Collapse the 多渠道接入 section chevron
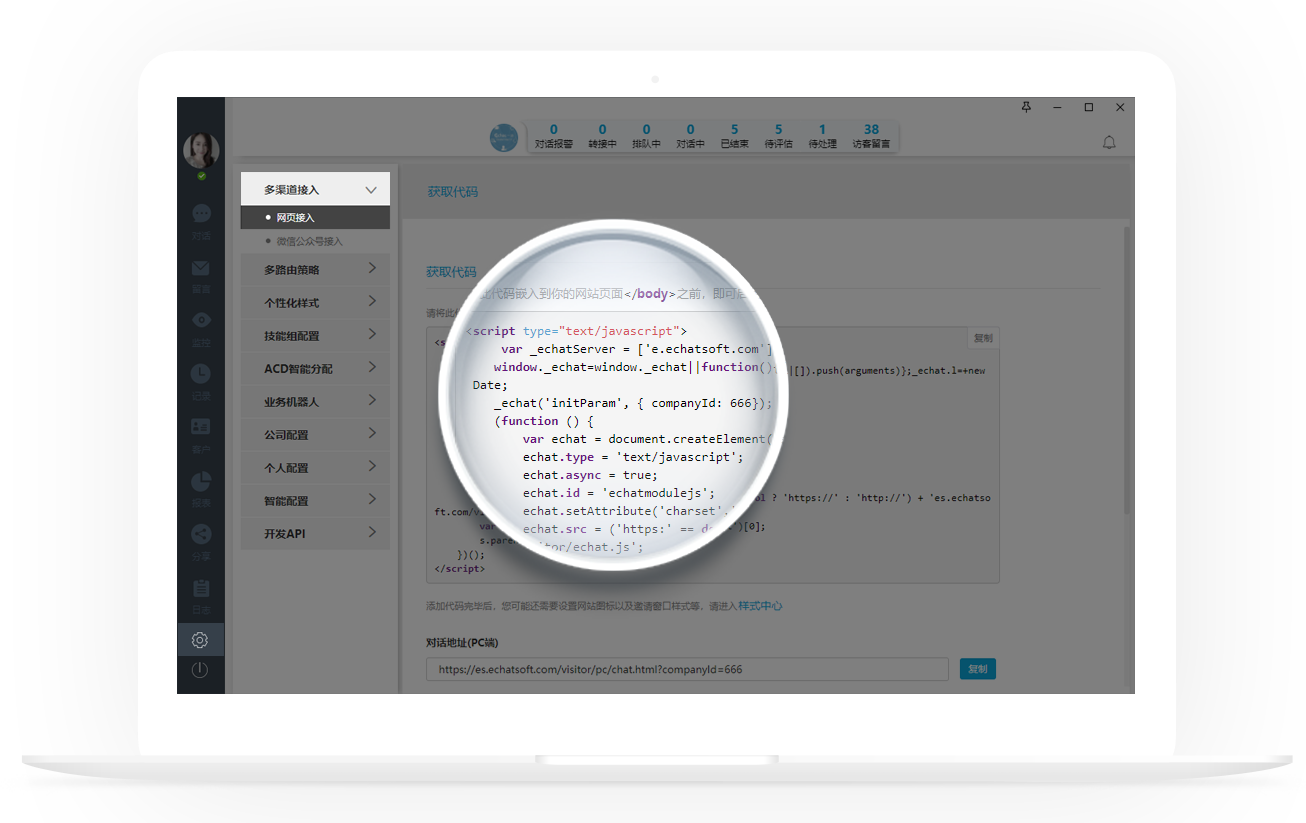The image size is (1306, 823). [371, 189]
